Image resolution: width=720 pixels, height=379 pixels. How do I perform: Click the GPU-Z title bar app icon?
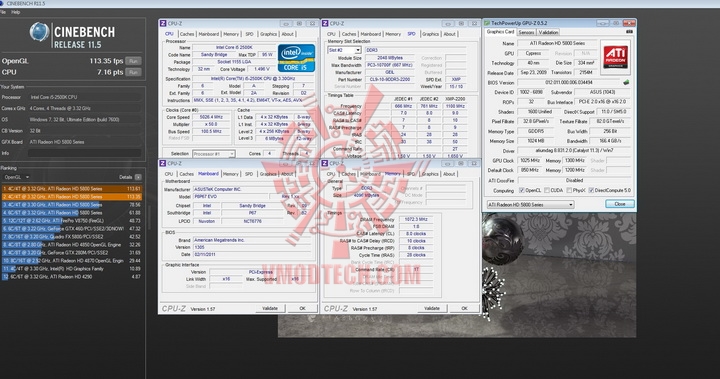tap(487, 23)
